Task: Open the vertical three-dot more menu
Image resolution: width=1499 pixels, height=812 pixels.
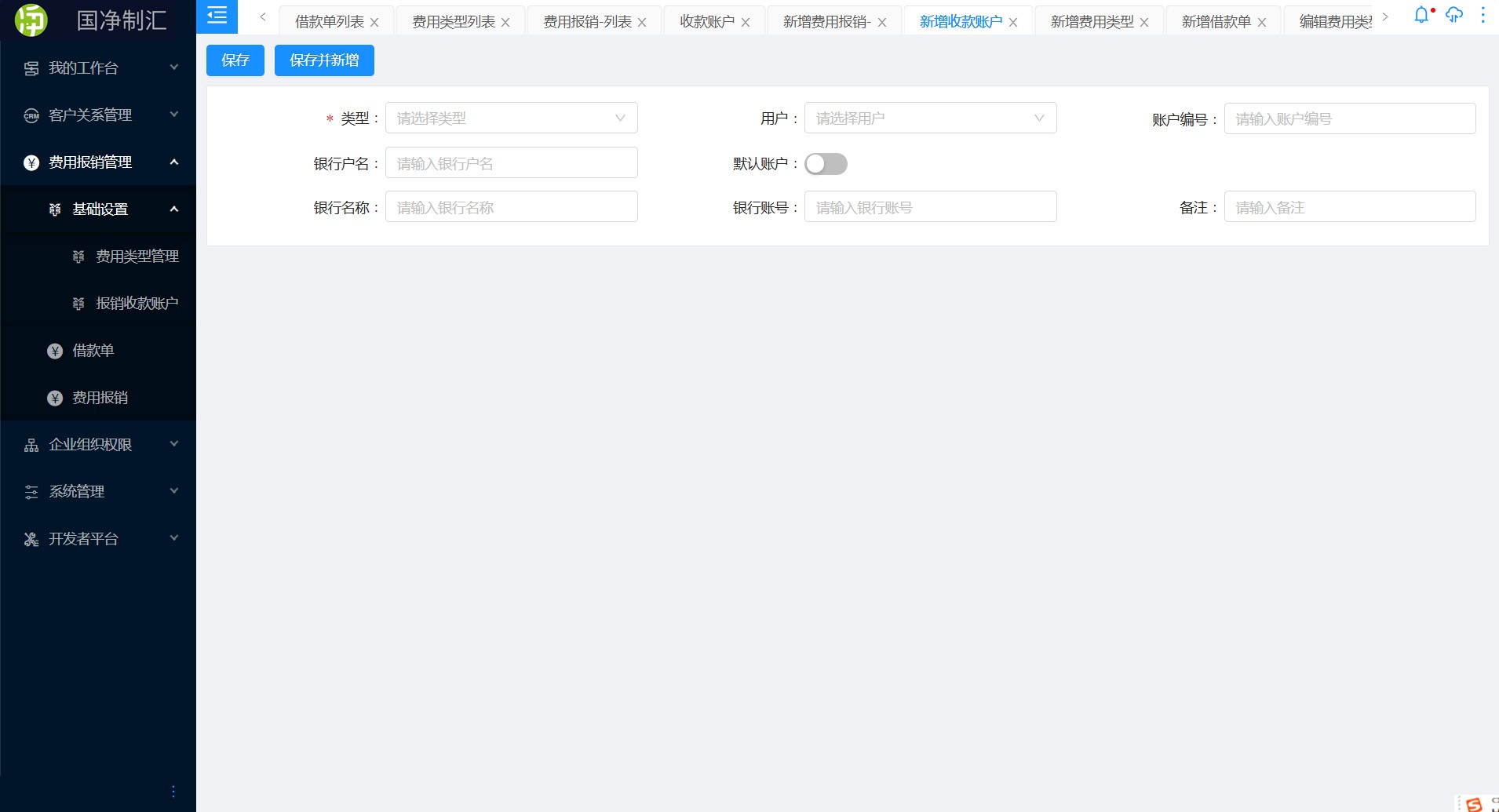Action: [1483, 16]
